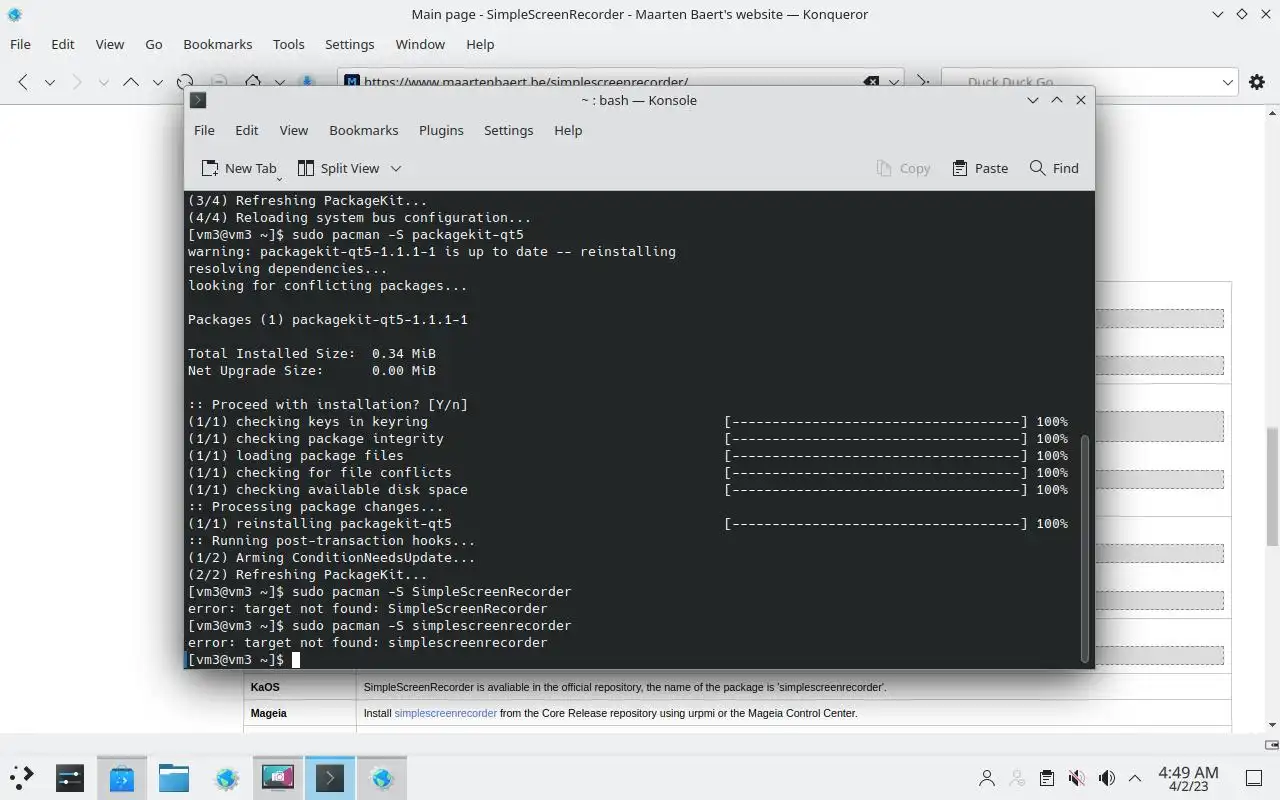The image size is (1280, 800).
Task: Open the Settings menu in Konsole
Action: 508,130
